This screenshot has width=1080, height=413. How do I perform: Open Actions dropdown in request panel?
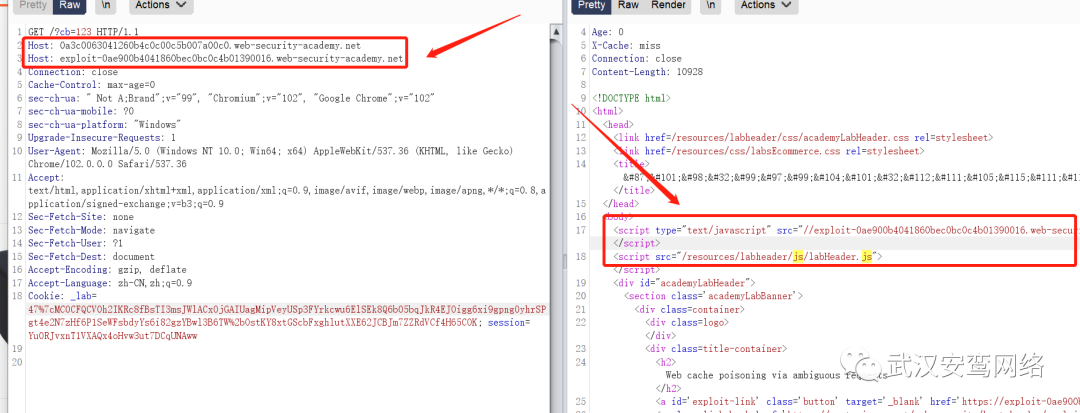(160, 6)
